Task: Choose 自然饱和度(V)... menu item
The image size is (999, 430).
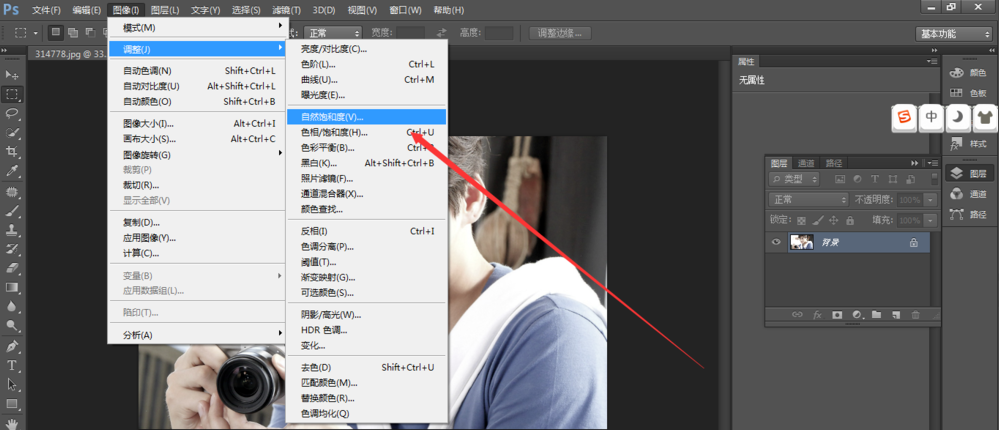Action: point(366,117)
